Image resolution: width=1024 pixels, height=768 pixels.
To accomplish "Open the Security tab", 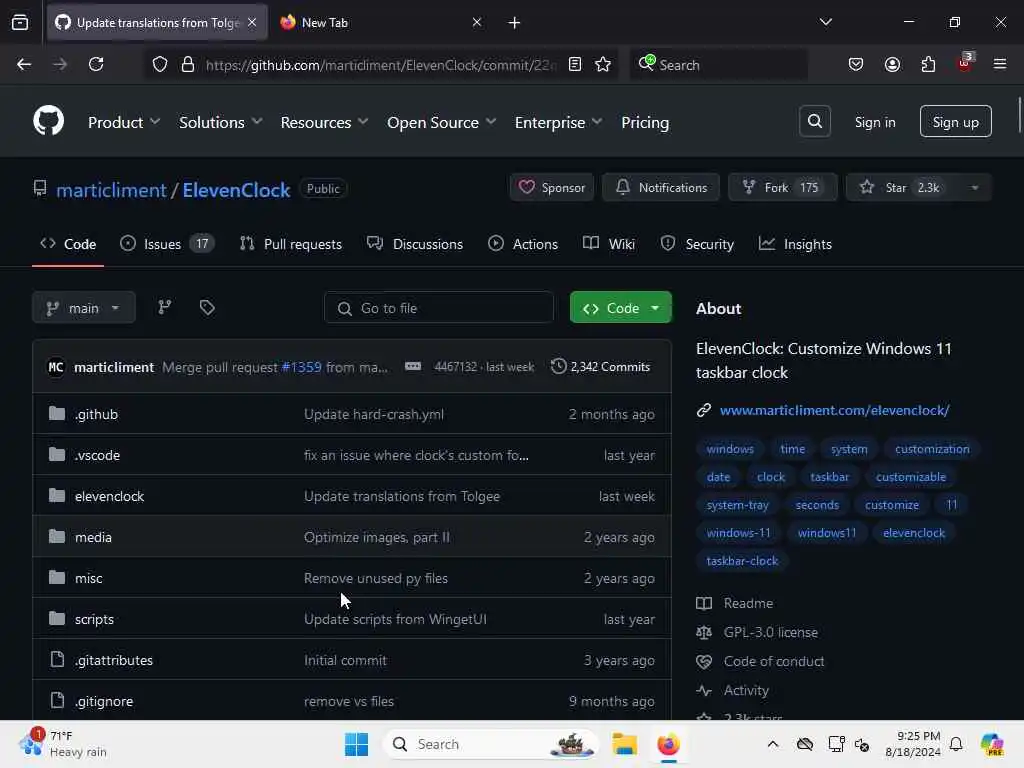I will [697, 244].
